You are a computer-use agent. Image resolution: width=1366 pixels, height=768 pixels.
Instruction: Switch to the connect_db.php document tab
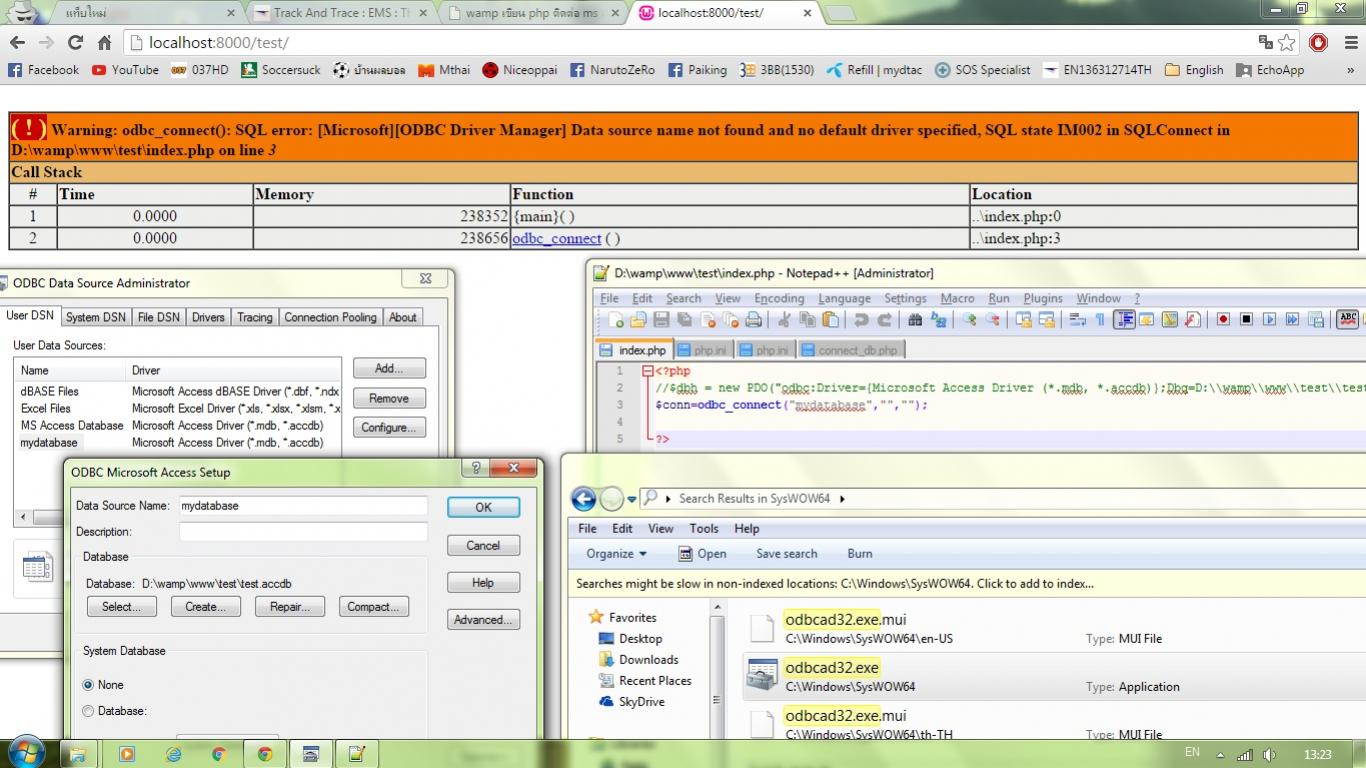click(x=850, y=350)
